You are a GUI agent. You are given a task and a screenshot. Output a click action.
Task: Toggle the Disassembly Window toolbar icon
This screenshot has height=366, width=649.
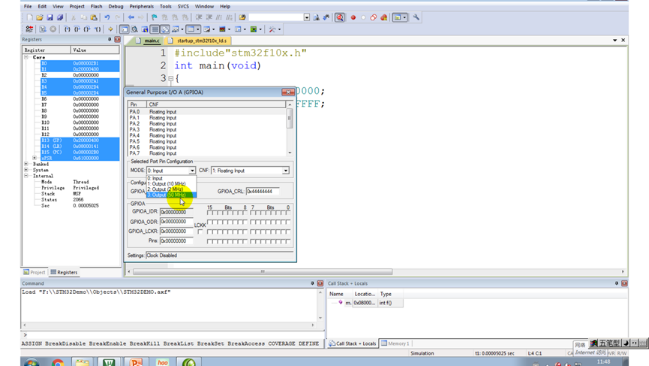[x=135, y=29]
